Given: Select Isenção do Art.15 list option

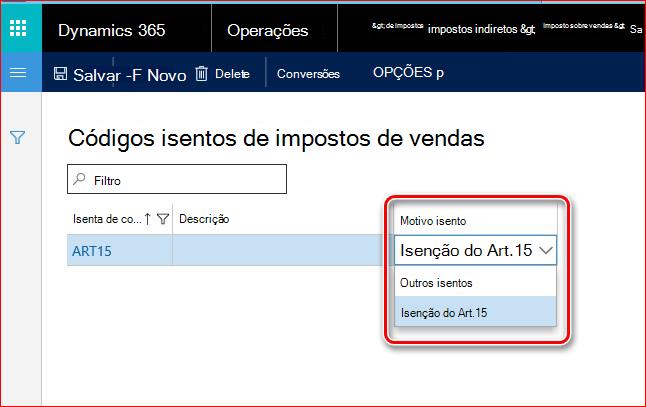Looking at the screenshot, I should 475,312.
